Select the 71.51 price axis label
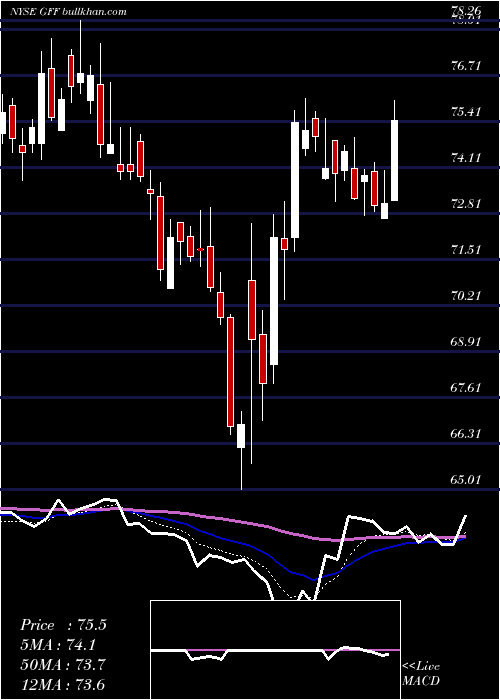The height and width of the screenshot is (700, 500). click(x=466, y=250)
